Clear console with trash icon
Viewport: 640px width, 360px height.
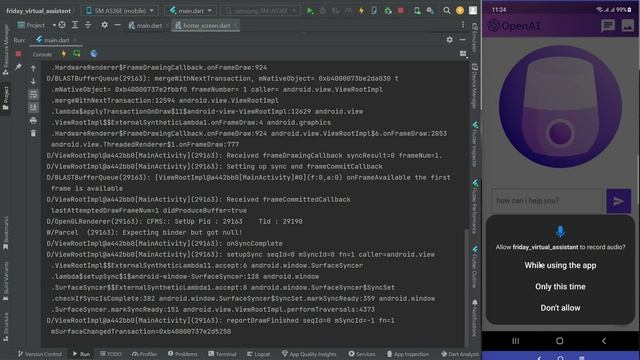coord(33,133)
